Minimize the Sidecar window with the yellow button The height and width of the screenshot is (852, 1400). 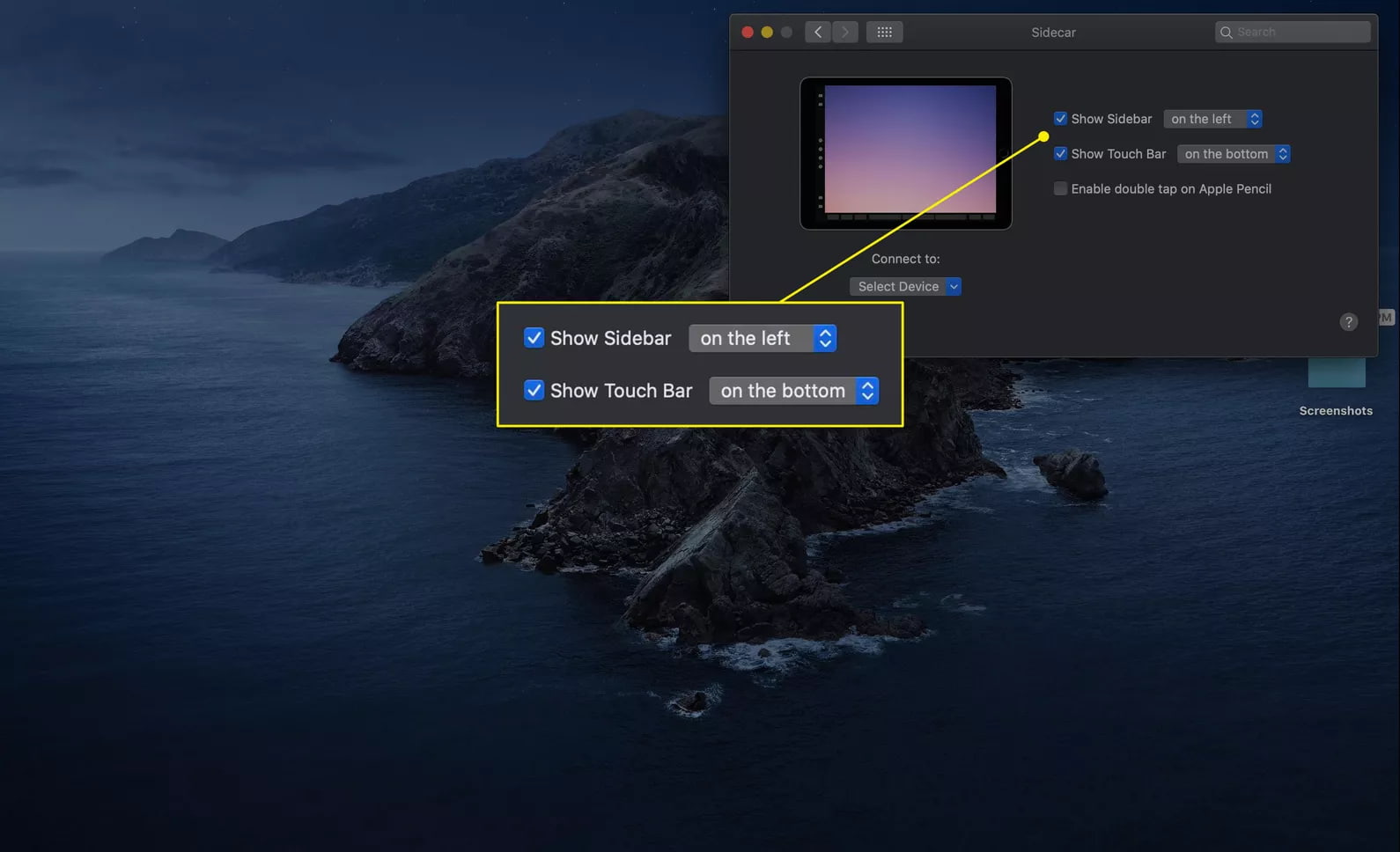click(767, 33)
